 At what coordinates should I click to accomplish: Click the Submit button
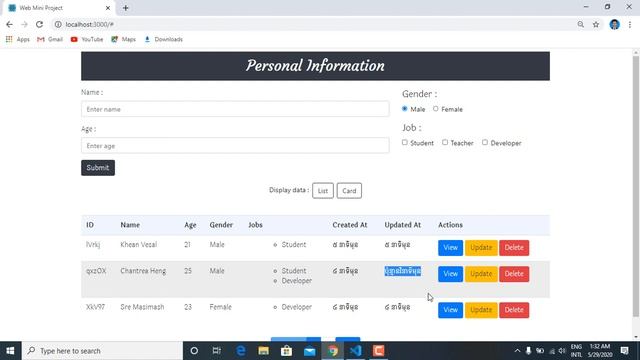(98, 168)
